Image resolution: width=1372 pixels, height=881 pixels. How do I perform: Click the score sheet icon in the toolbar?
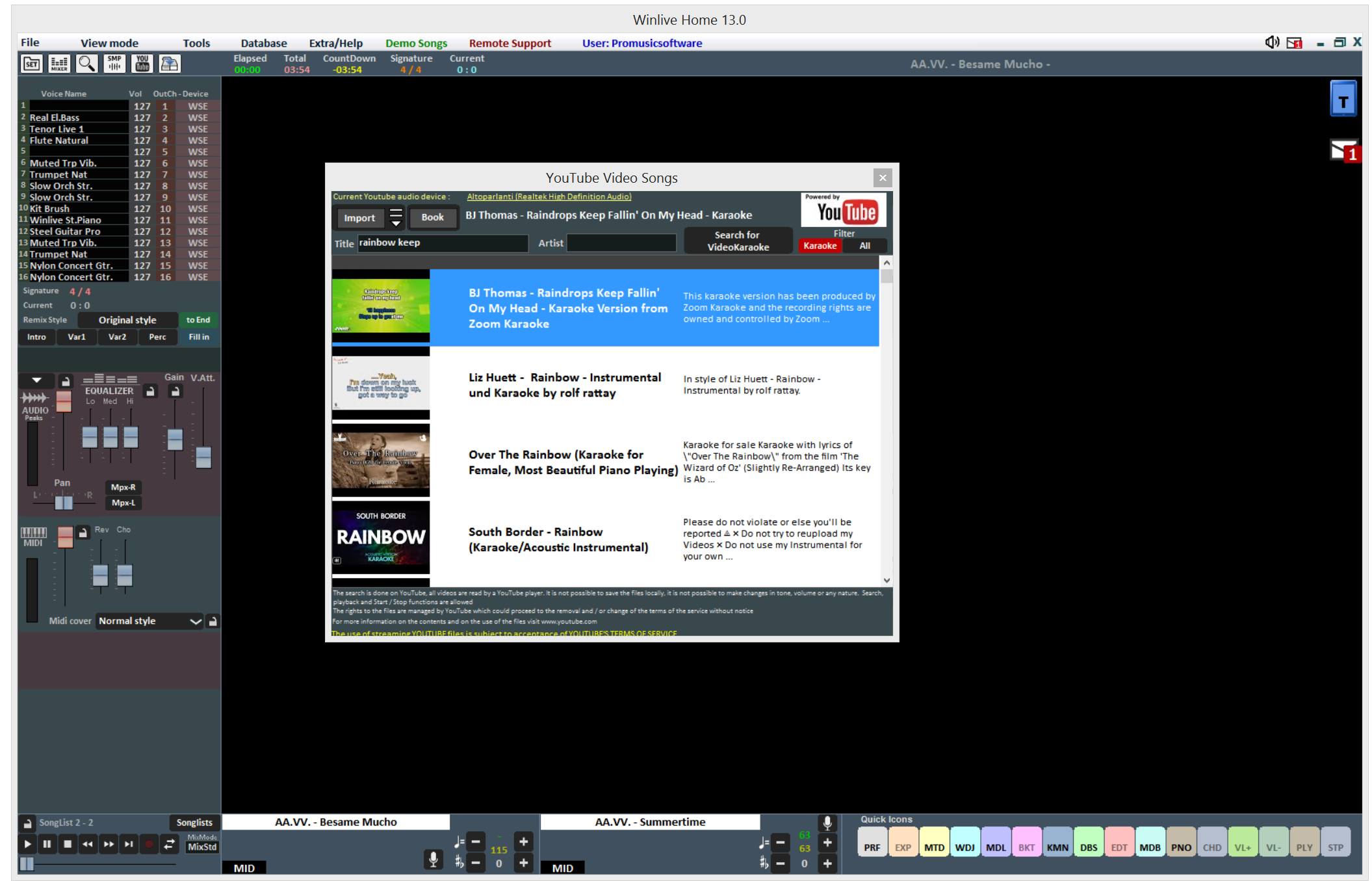[170, 64]
